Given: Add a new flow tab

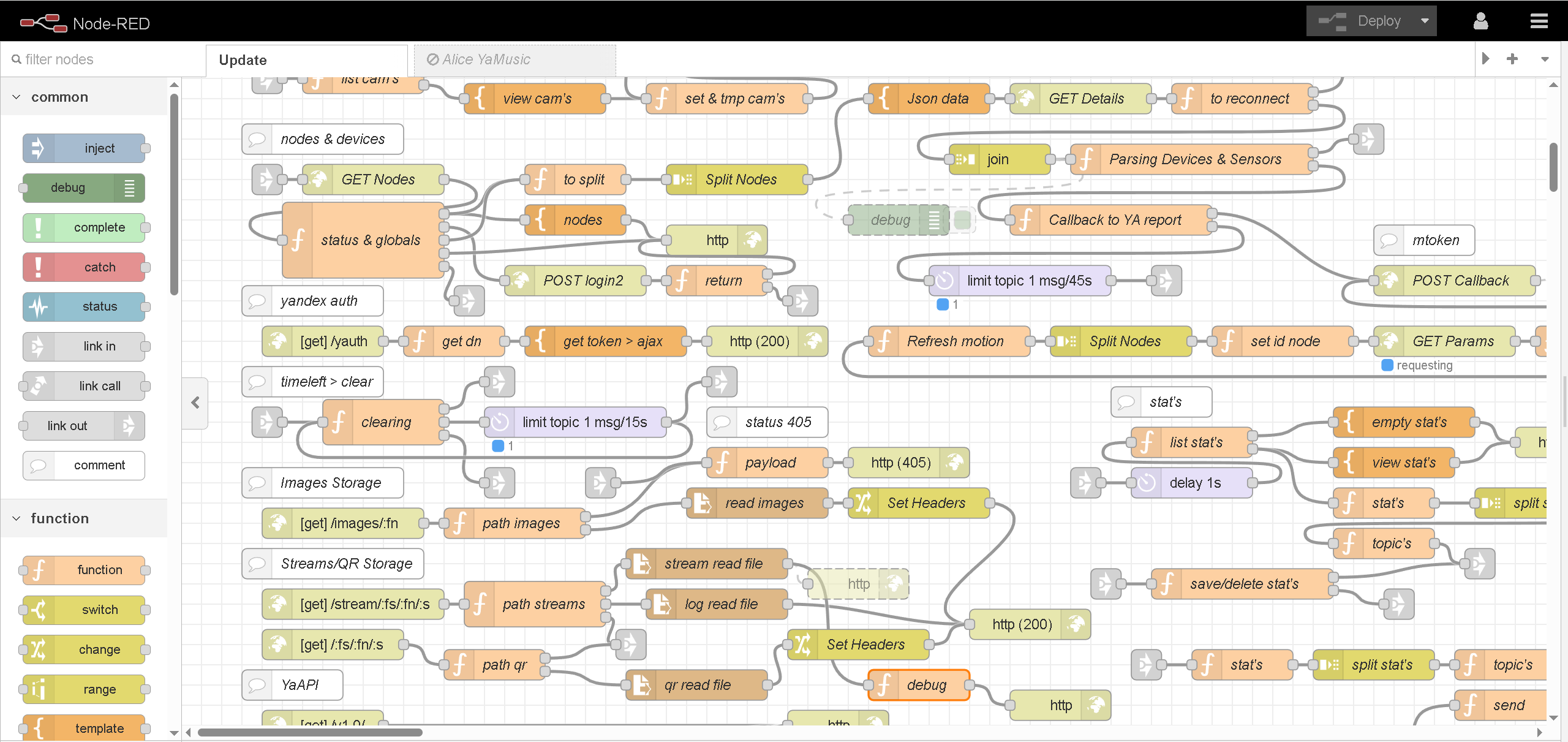Looking at the screenshot, I should tap(1512, 59).
